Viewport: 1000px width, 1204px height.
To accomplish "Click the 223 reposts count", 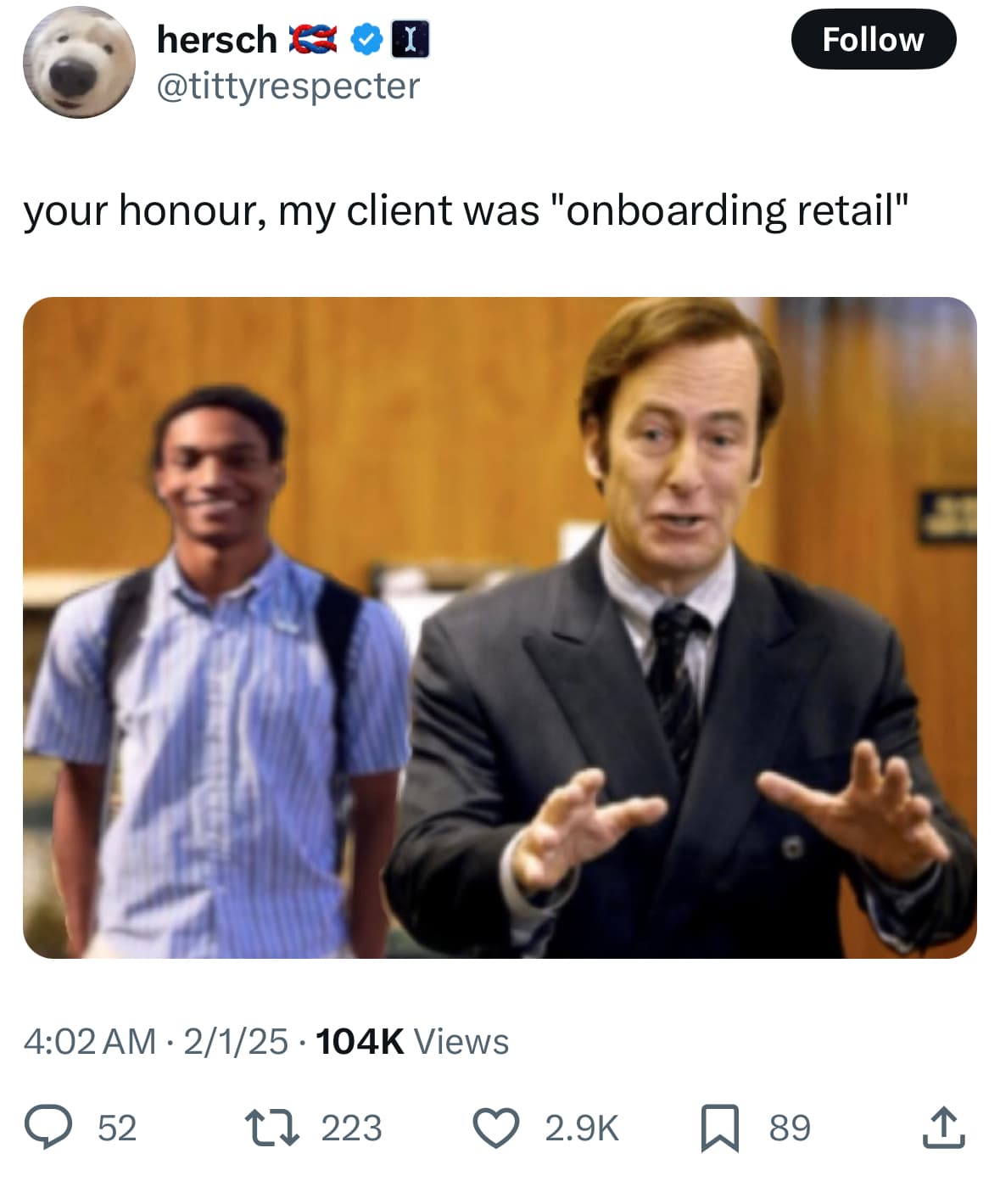I will [x=351, y=1128].
